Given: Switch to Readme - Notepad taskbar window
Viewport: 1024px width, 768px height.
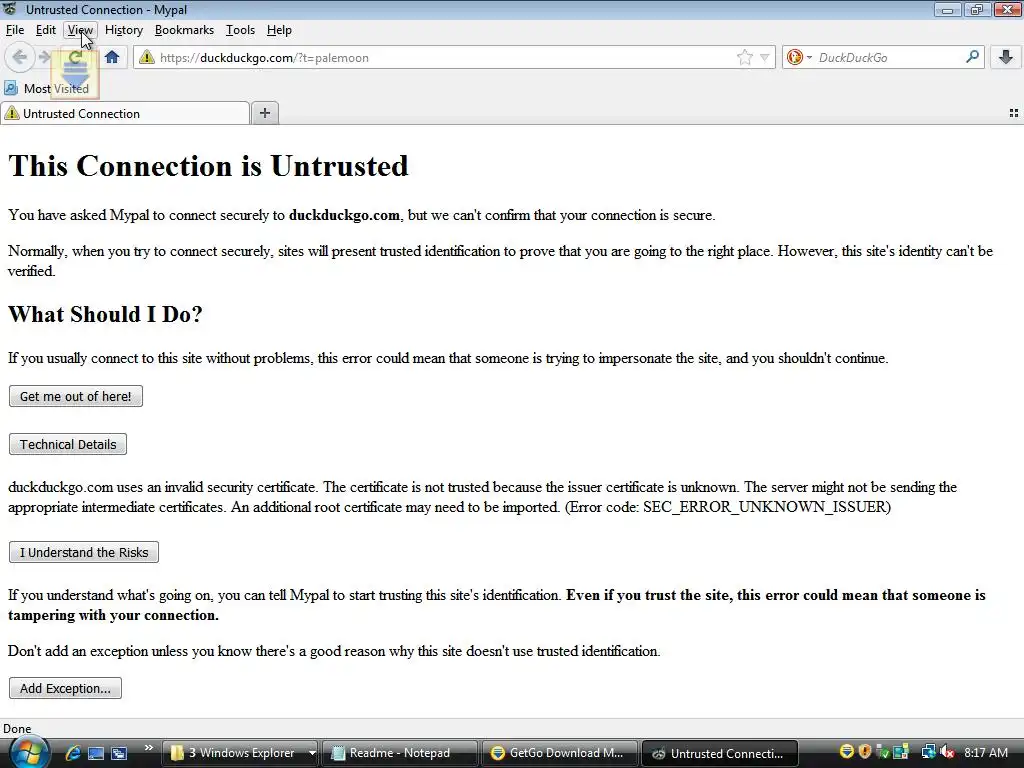Looking at the screenshot, I should (400, 753).
